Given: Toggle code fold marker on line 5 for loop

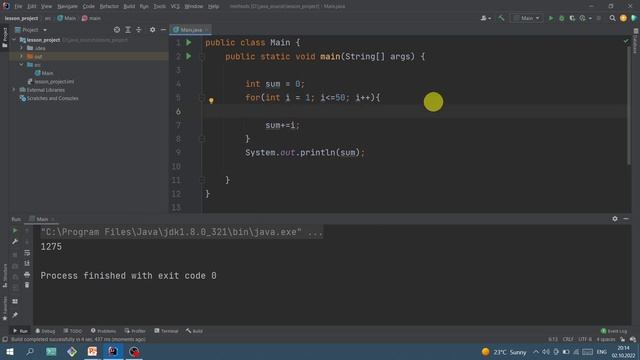Looking at the screenshot, I should pyautogui.click(x=202, y=98).
